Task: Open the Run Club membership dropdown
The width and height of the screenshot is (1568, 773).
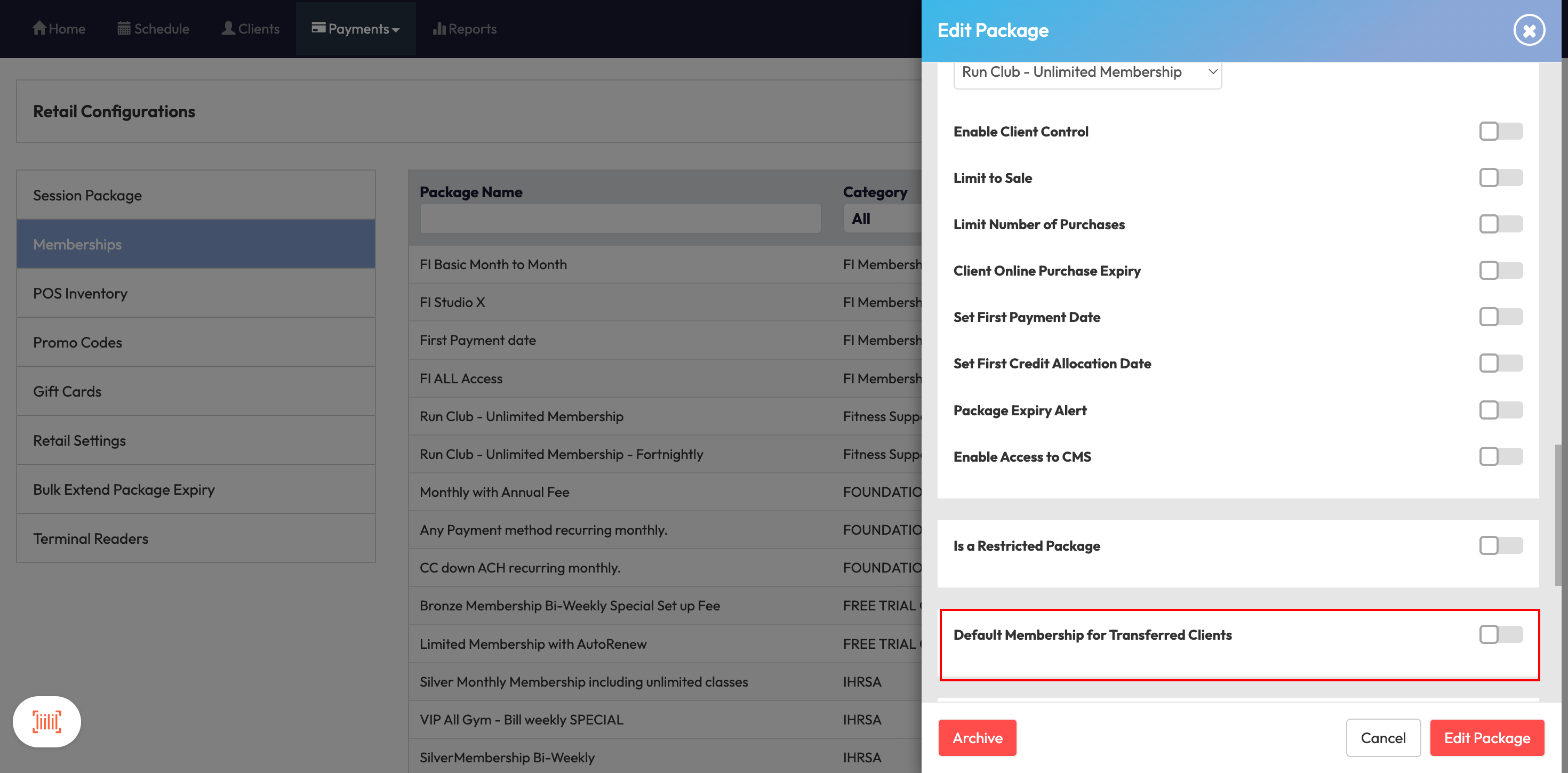Action: pos(1087,73)
